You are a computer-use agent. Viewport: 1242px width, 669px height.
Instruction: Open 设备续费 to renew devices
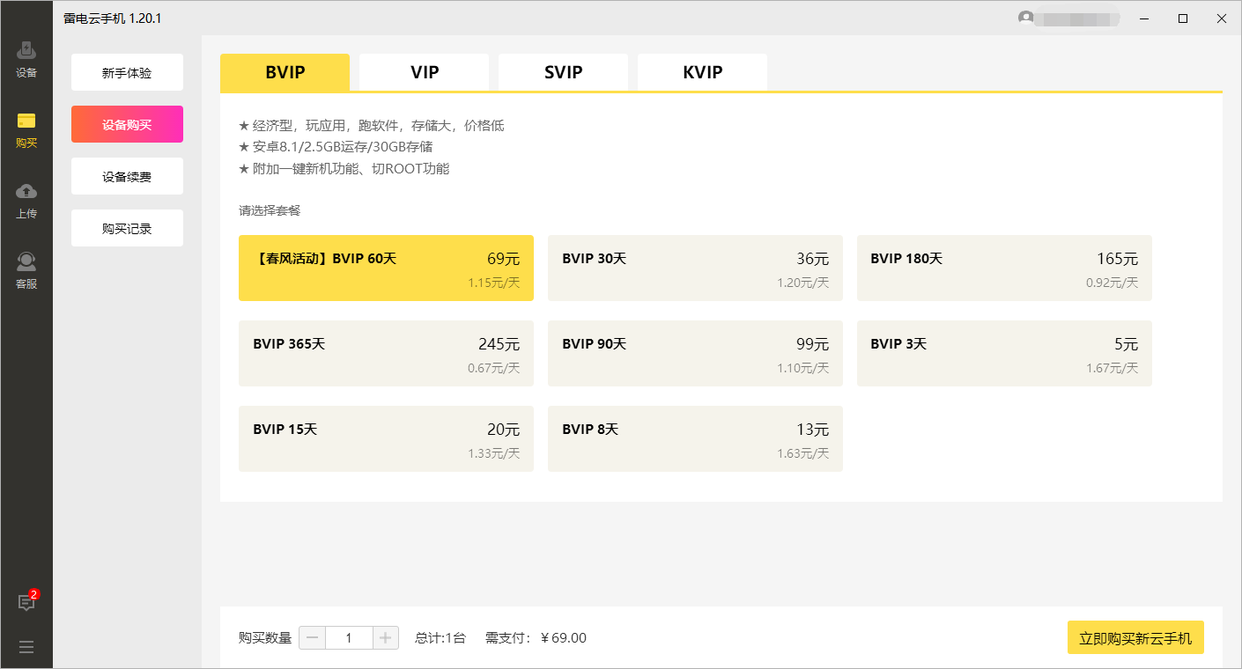pyautogui.click(x=126, y=176)
